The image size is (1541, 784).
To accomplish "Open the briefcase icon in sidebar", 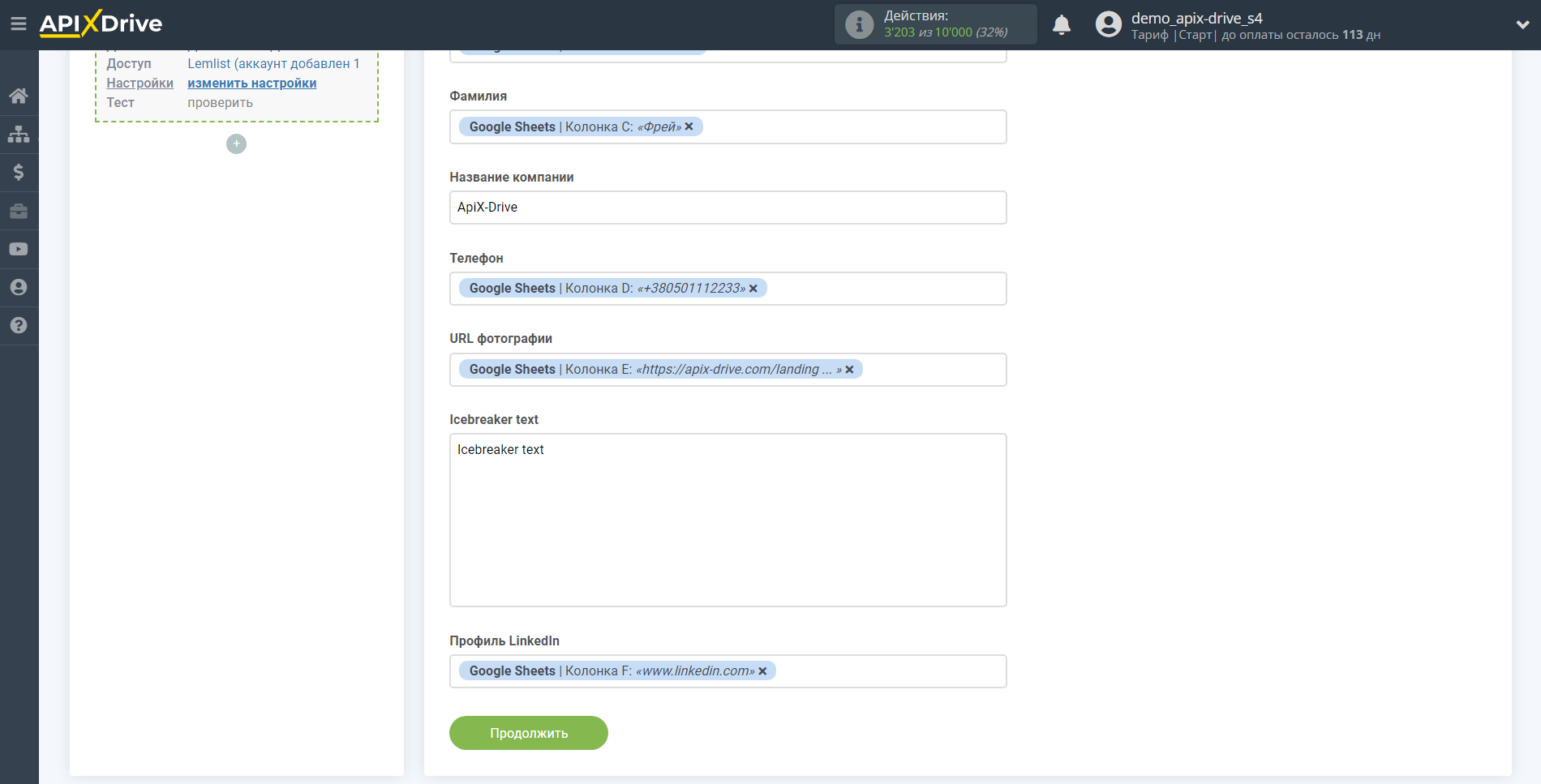I will (19, 211).
